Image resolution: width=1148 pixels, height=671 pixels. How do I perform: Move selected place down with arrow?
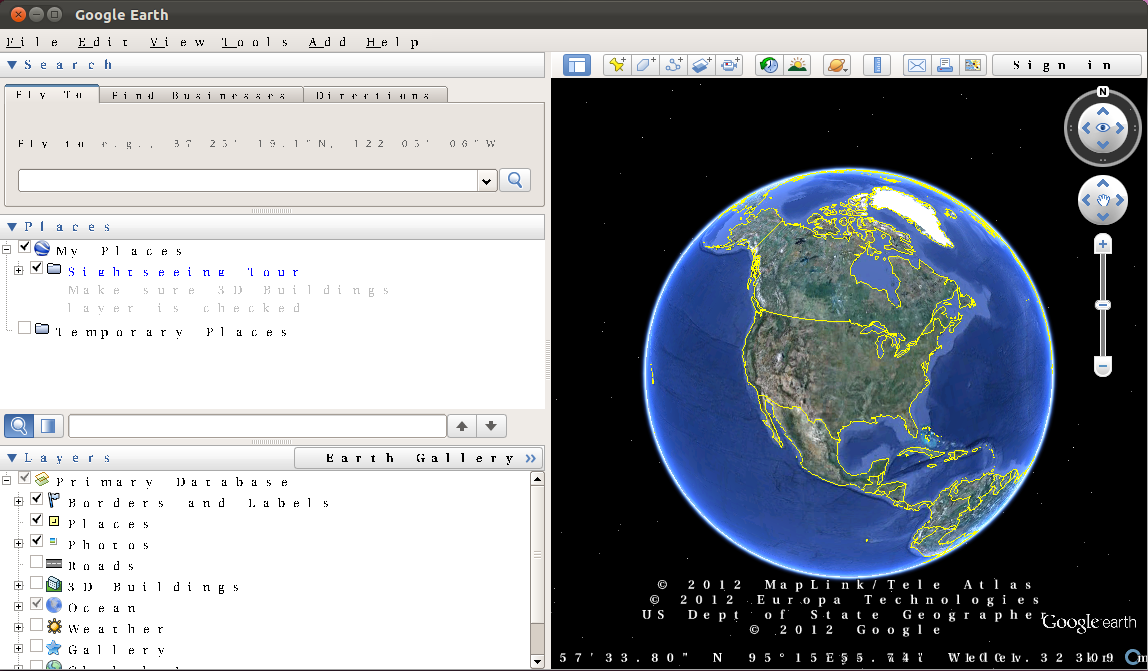491,426
